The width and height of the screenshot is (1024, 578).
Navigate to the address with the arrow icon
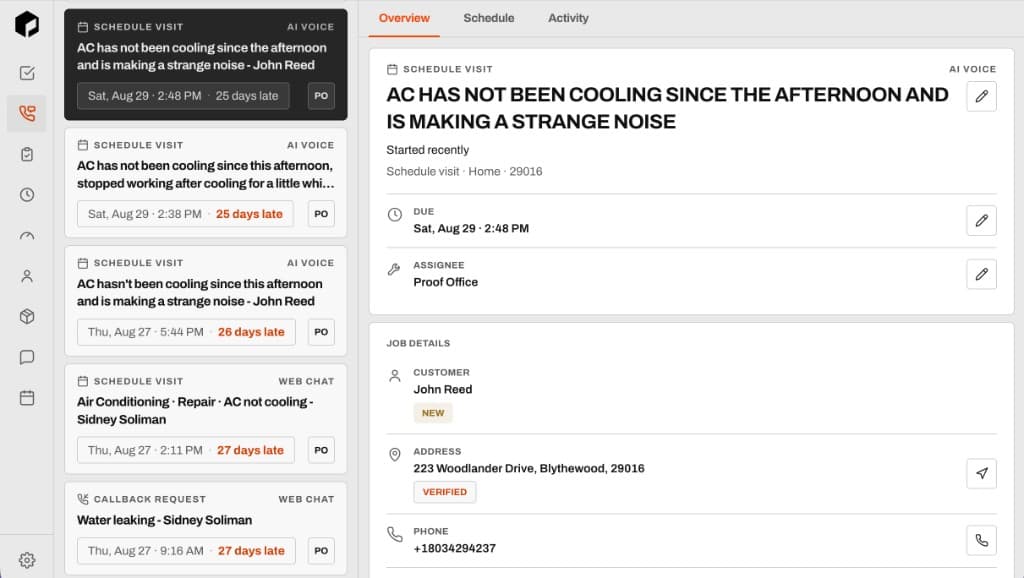tap(981, 474)
